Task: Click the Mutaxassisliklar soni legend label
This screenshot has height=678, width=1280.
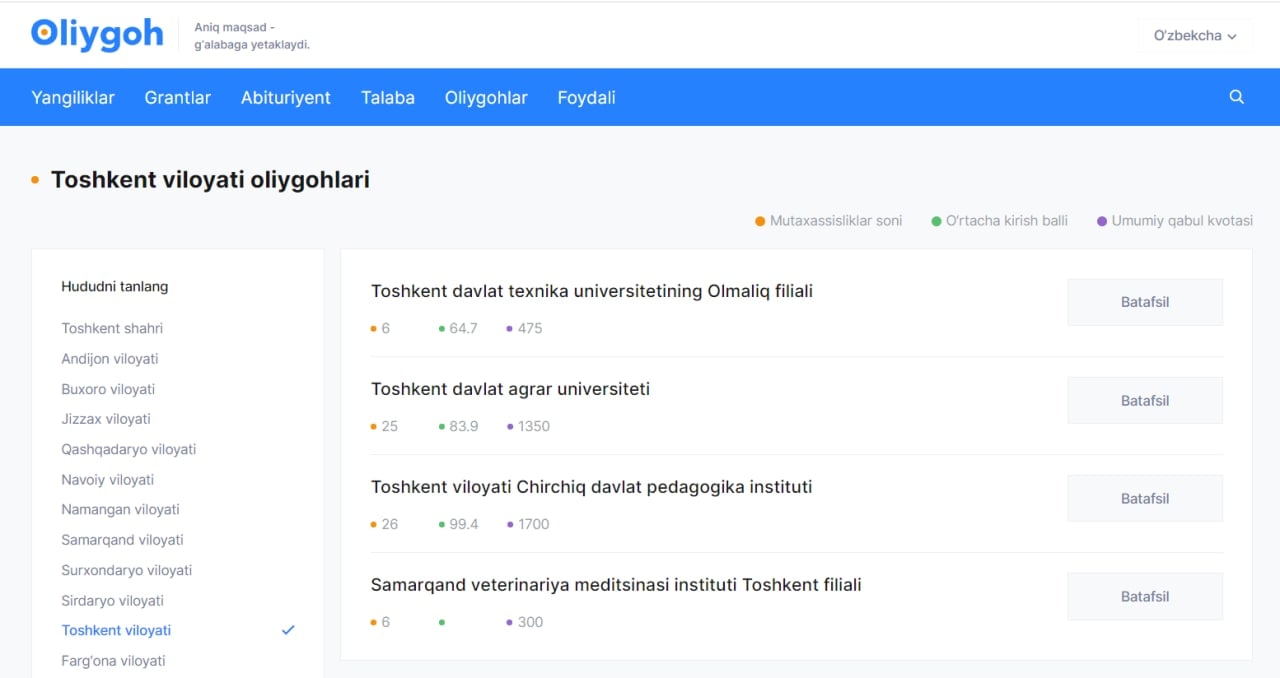Action: click(829, 221)
